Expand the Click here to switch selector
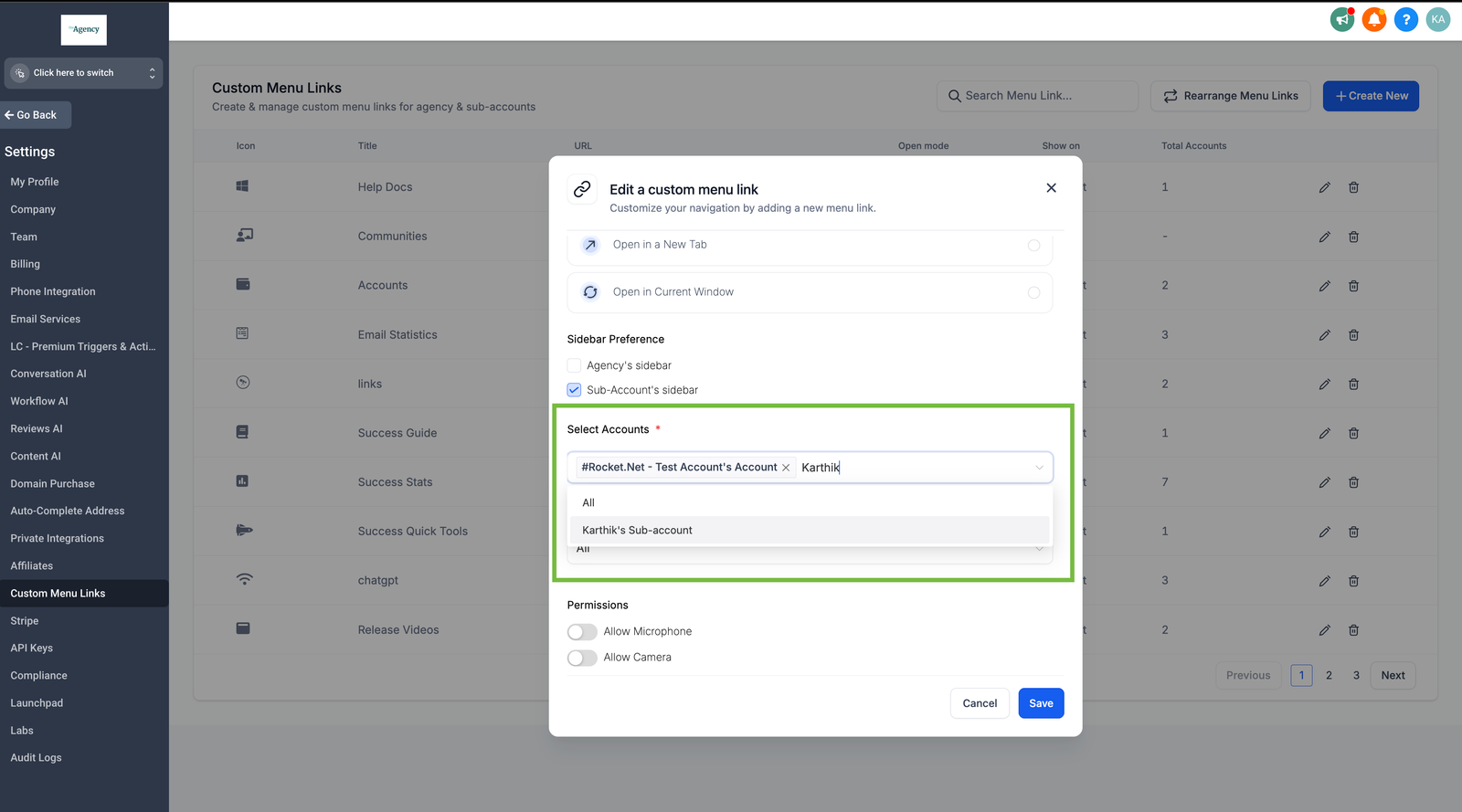Screen dimensions: 1462x812 [x=83, y=73]
